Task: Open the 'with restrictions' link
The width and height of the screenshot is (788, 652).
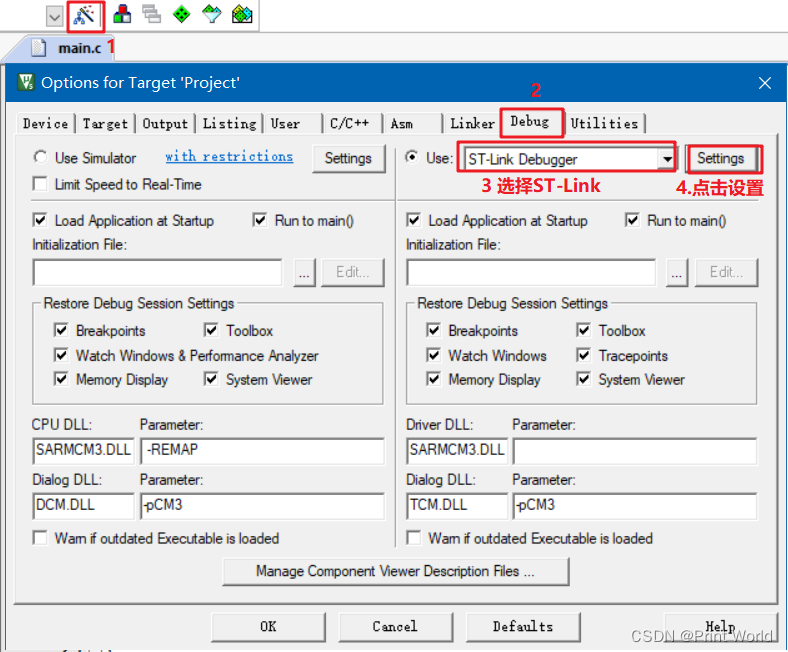Action: tap(229, 156)
